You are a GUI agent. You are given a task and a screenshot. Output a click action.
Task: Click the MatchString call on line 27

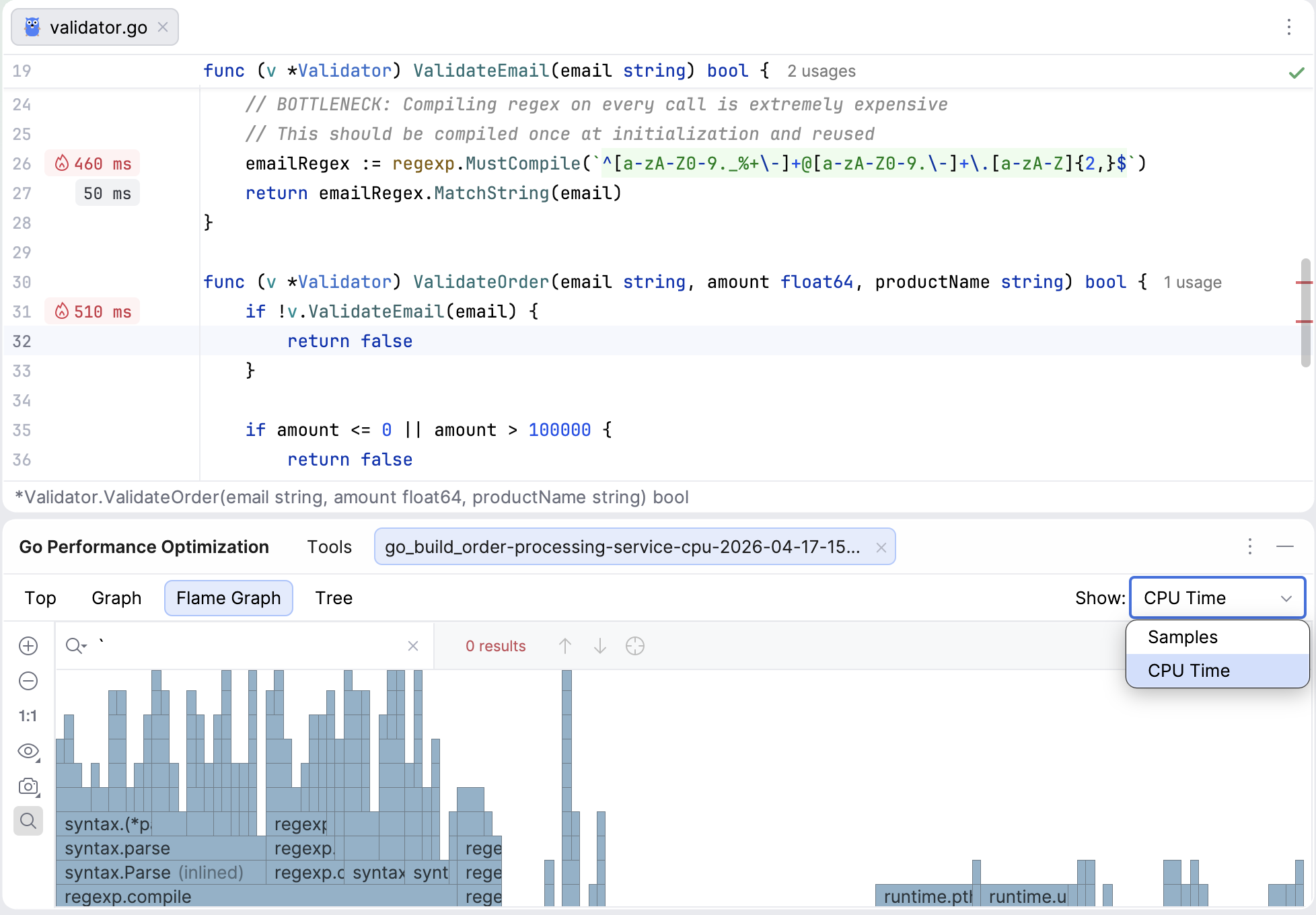(492, 193)
